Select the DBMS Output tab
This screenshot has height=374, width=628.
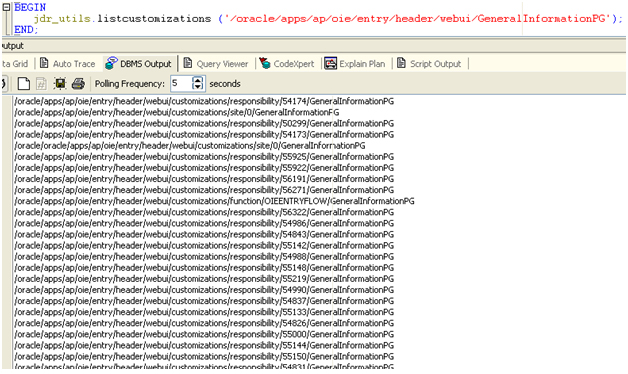click(139, 64)
